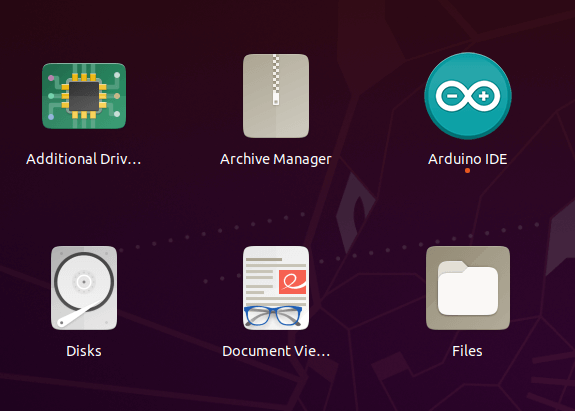
Task: Click the blue glasses on Document Viewer icon
Action: [273, 316]
